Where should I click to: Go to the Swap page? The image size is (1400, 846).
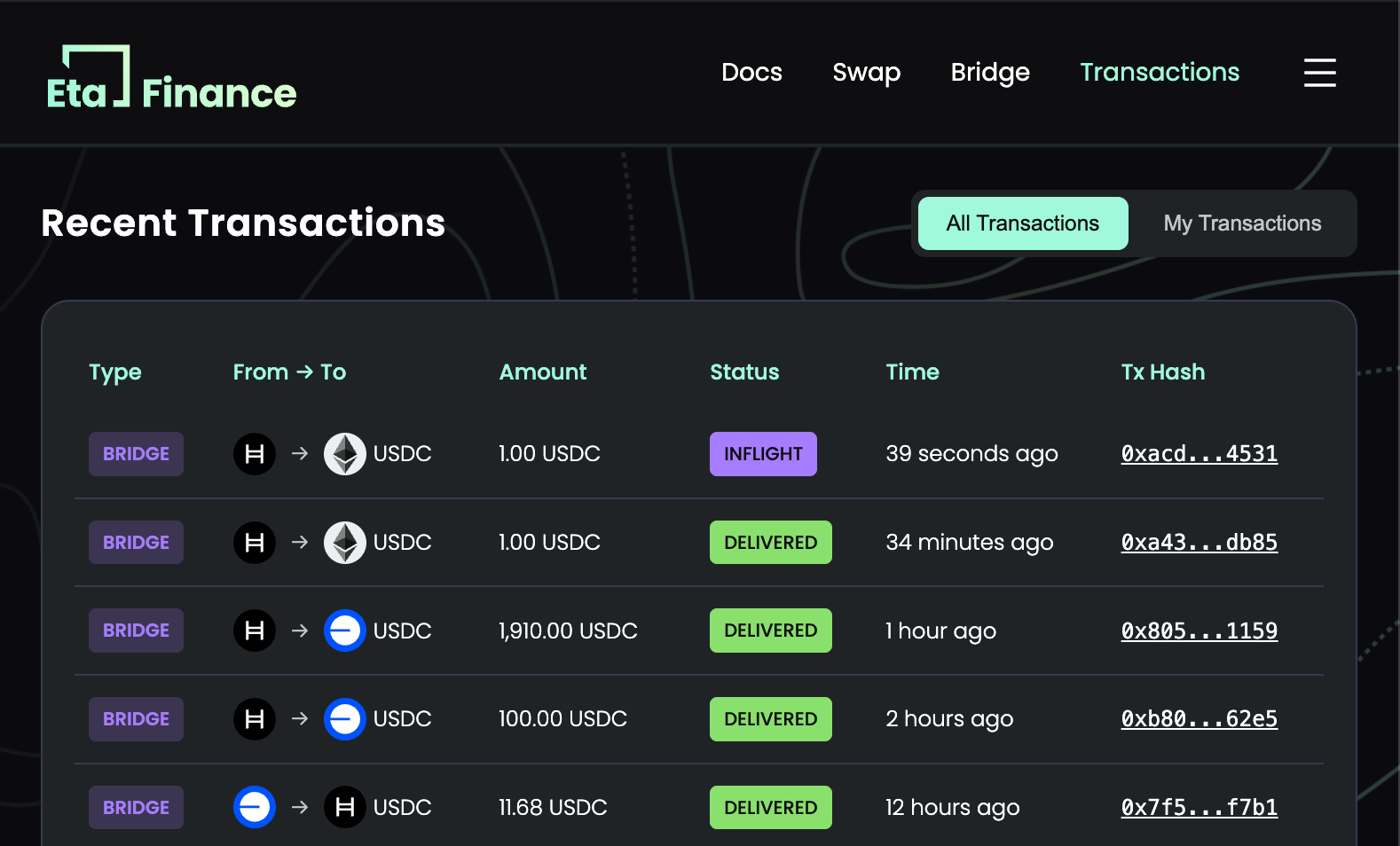(866, 73)
